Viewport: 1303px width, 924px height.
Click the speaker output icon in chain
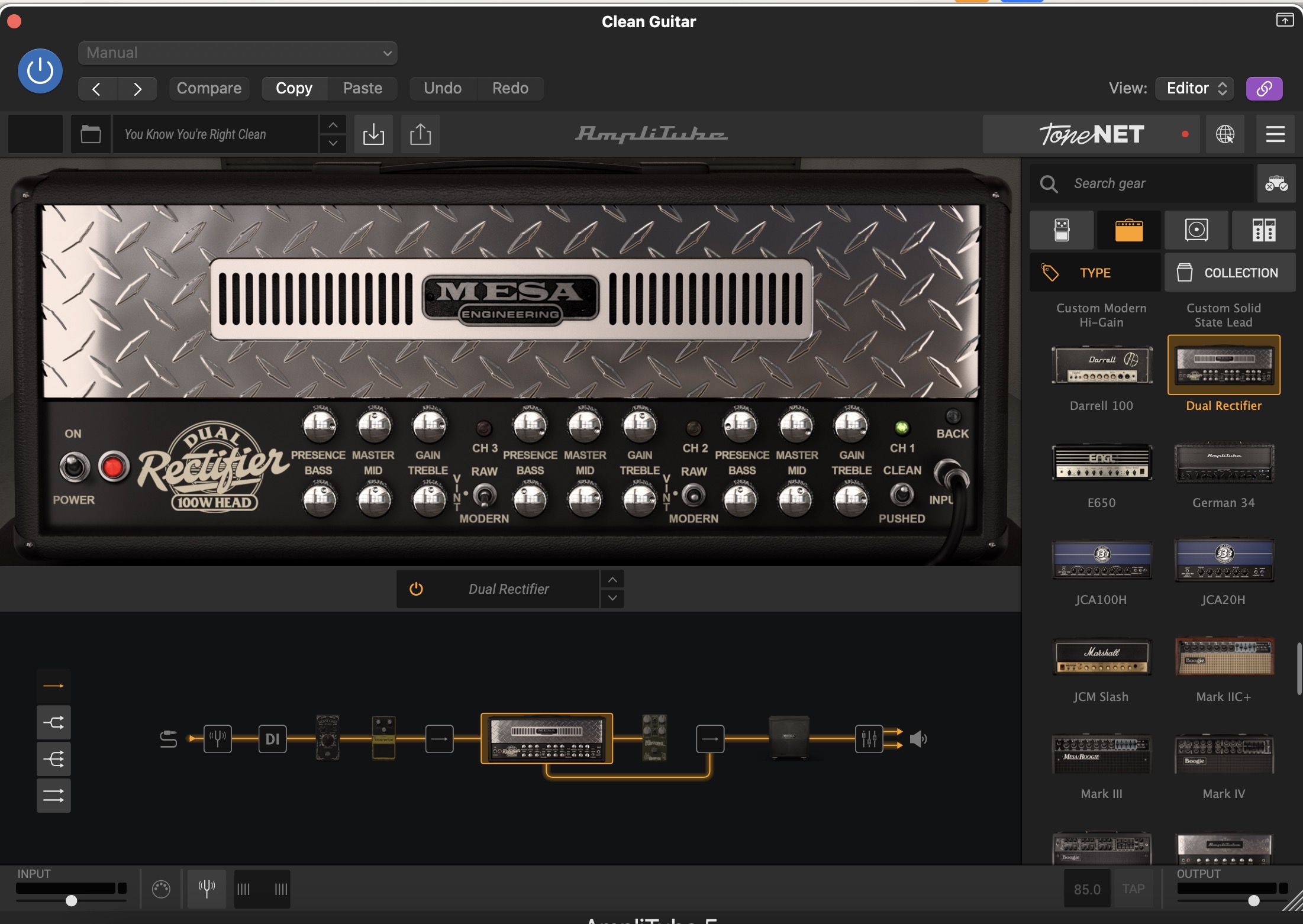[x=918, y=739]
